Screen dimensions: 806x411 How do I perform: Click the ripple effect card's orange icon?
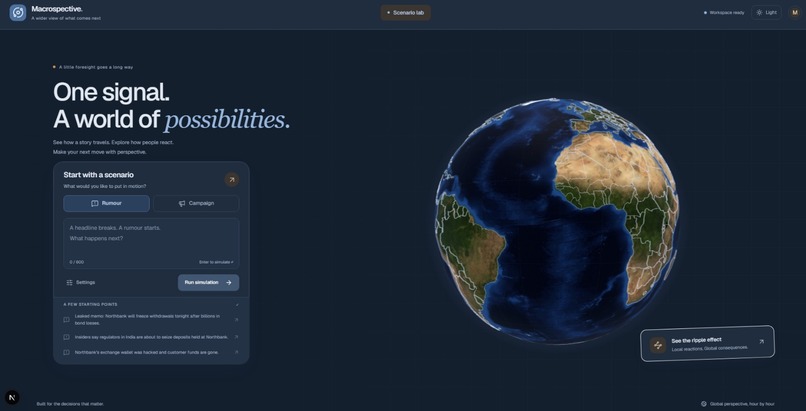(x=657, y=345)
